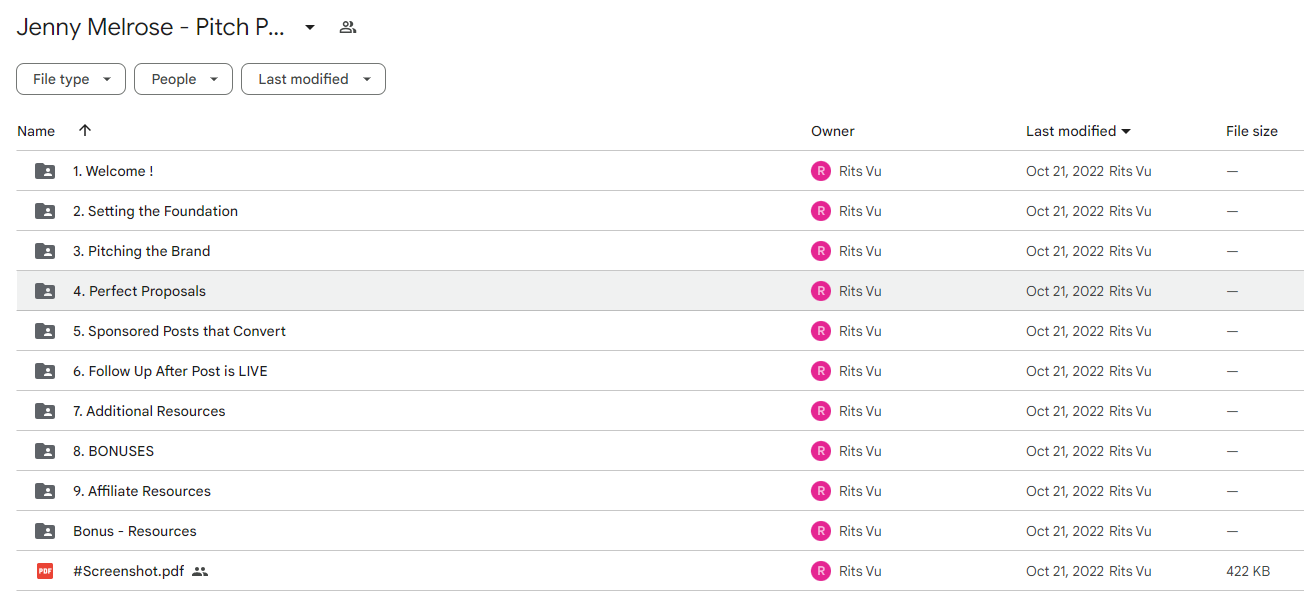Click the folder icon for 3. Pitching the Brand
1304x616 pixels.
[45, 251]
